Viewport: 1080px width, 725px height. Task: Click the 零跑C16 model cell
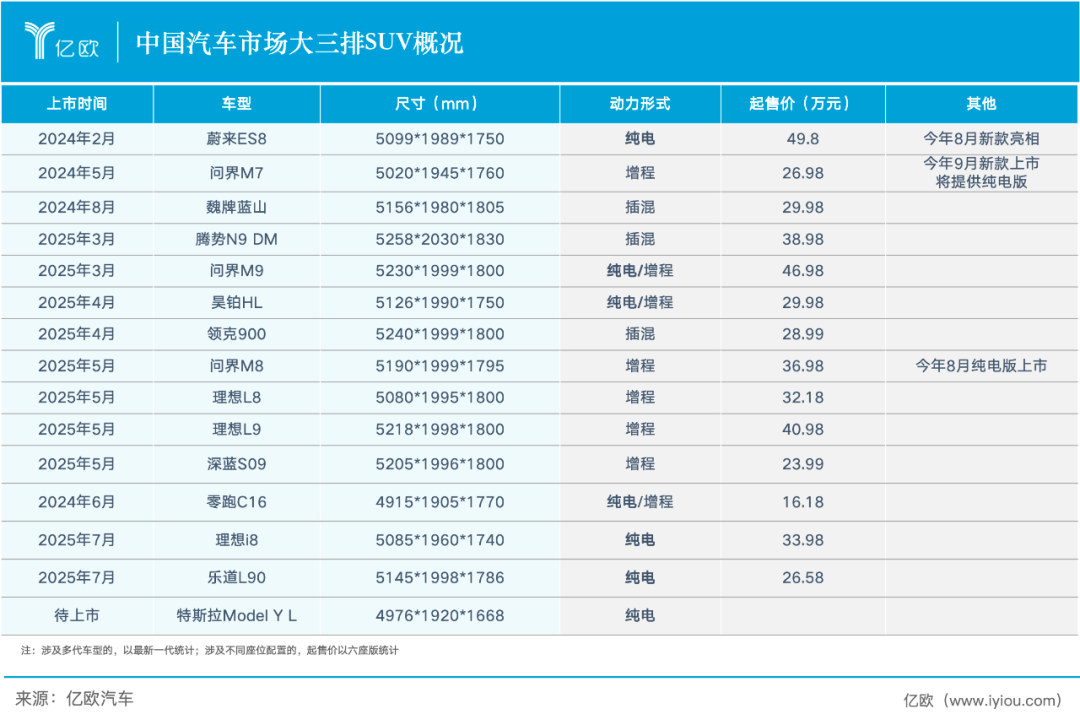[x=236, y=502]
